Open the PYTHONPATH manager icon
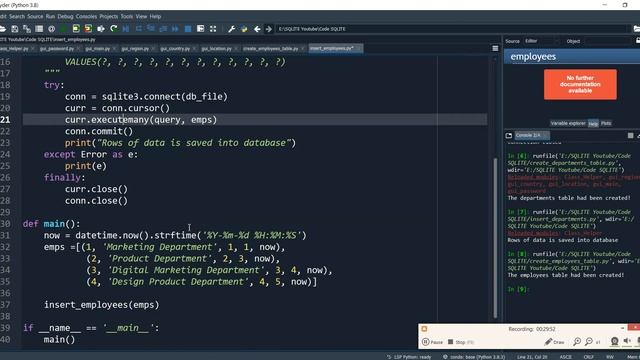The width and height of the screenshot is (640, 360). 244,29
